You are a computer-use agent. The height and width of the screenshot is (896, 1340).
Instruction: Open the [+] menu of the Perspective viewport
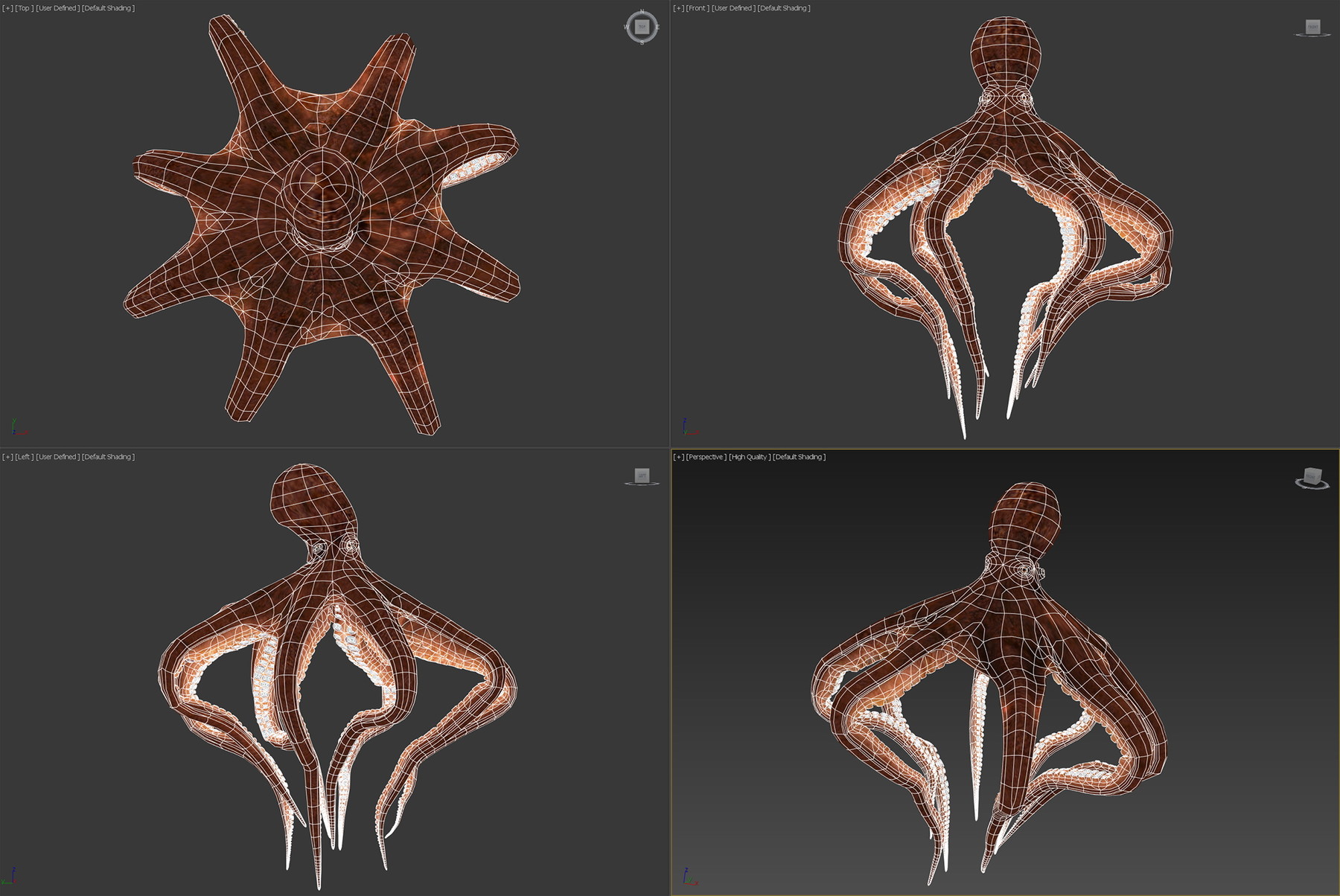click(x=677, y=457)
